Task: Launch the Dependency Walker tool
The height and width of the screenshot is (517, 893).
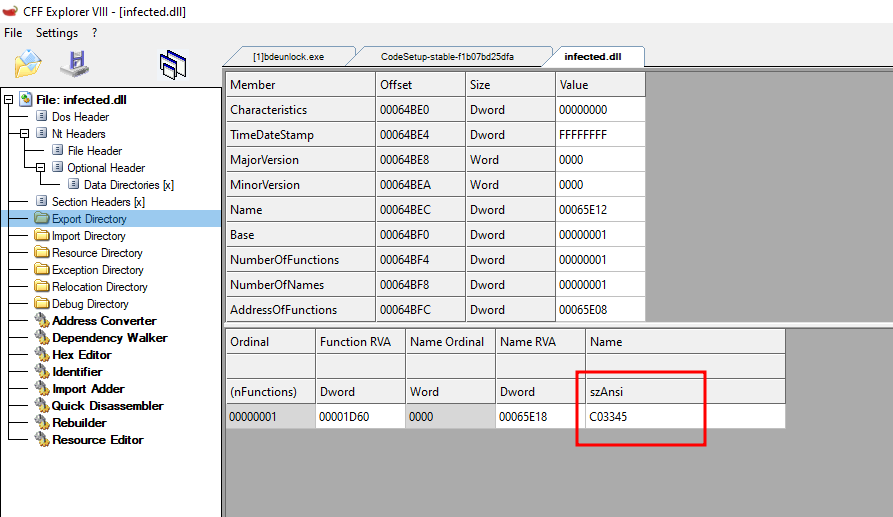Action: click(110, 338)
